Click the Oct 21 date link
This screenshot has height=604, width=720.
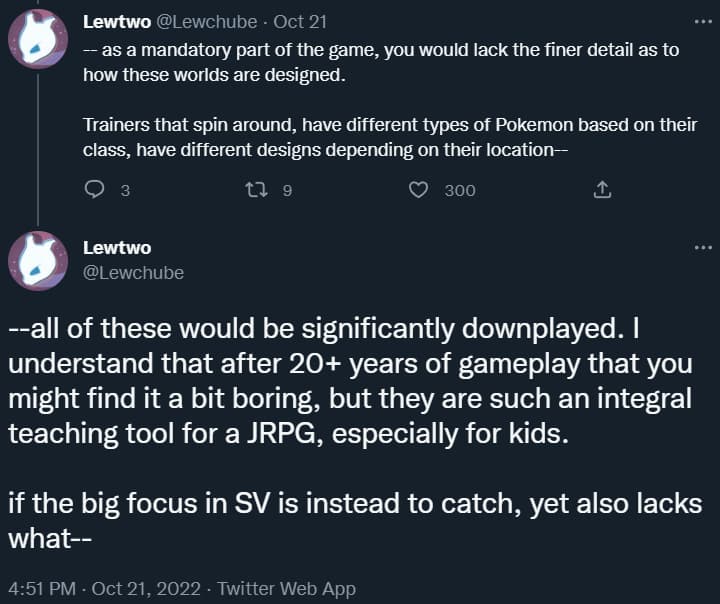tap(300, 22)
